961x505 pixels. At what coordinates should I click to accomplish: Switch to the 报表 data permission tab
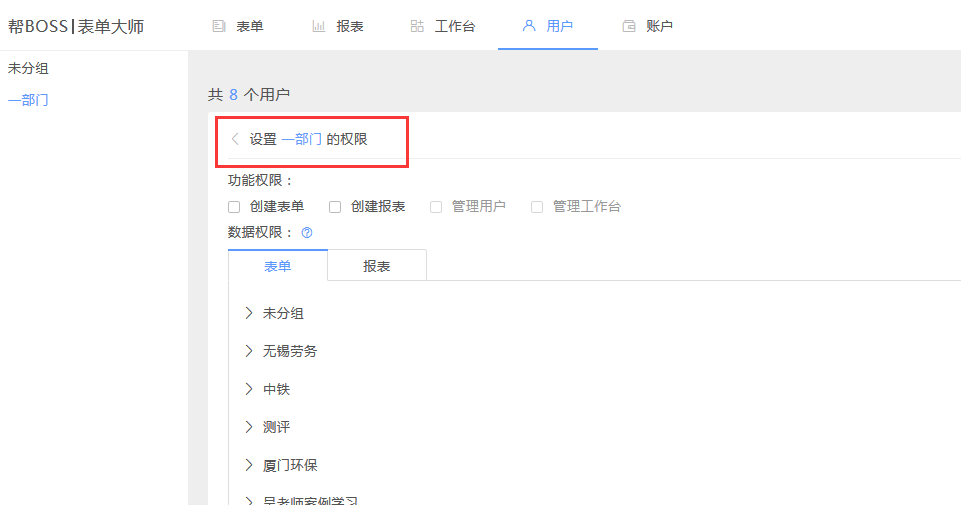coord(377,266)
